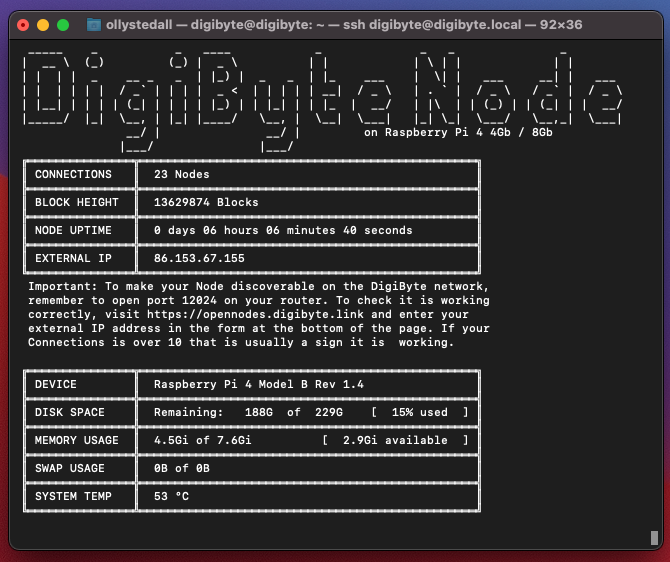Click the EXTERNAL IP label

point(73,258)
